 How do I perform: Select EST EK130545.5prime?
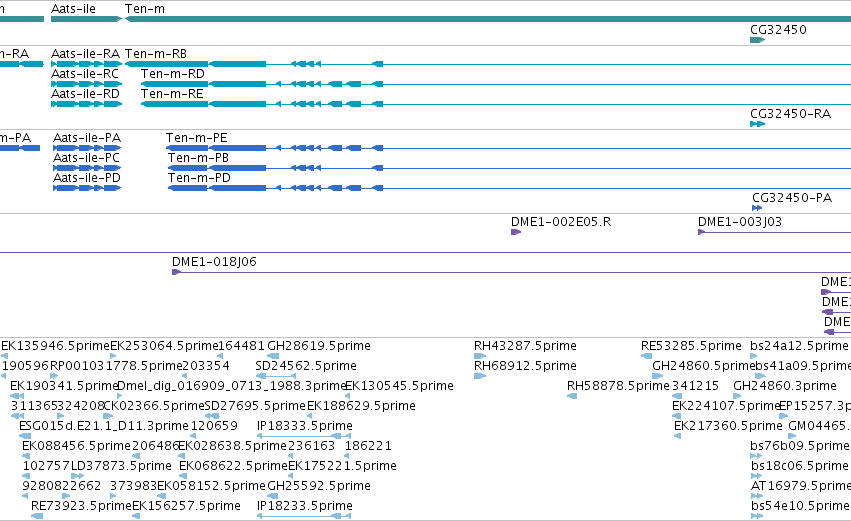click(x=399, y=386)
